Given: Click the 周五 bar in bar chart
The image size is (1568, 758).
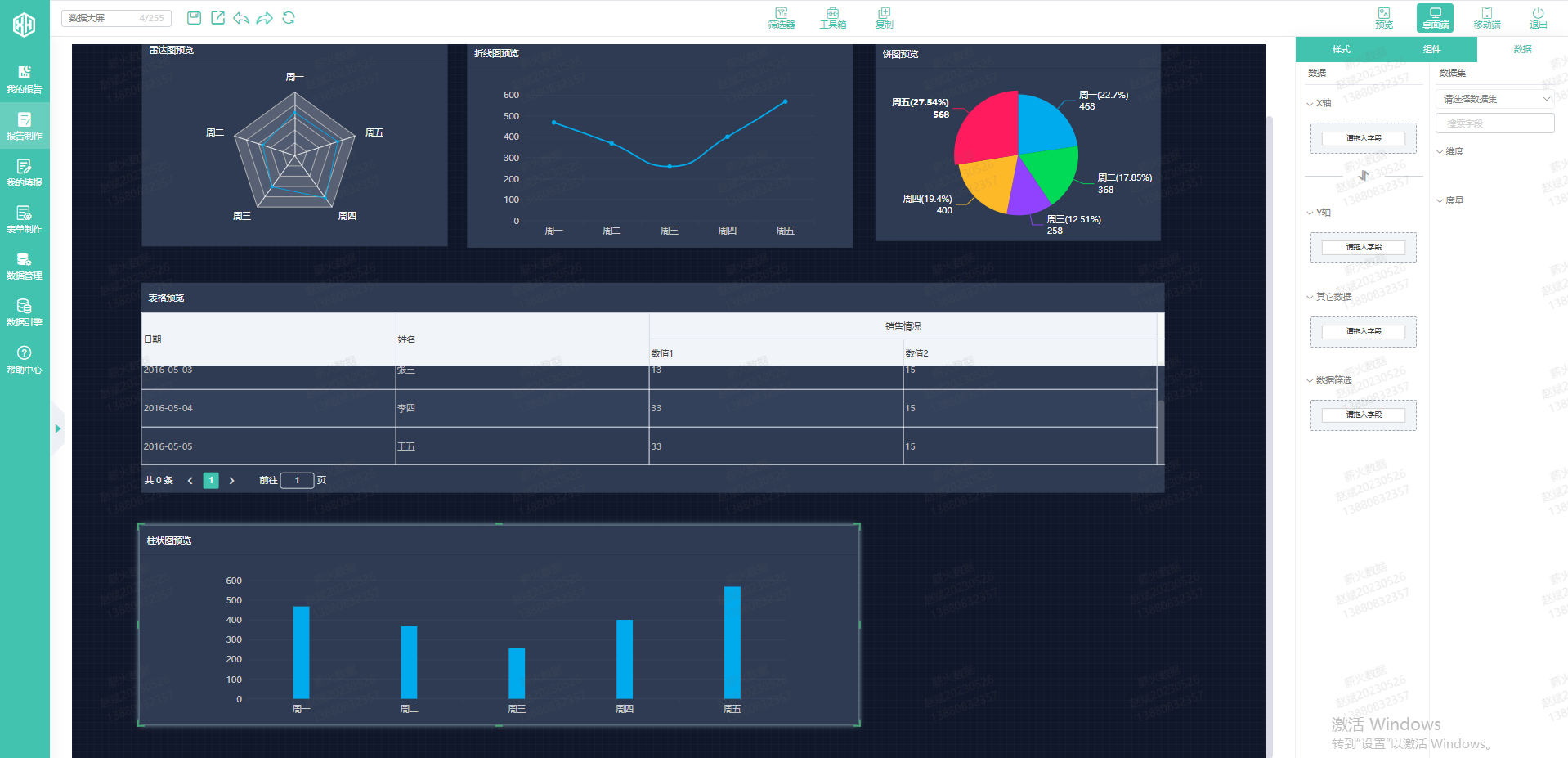Looking at the screenshot, I should (x=732, y=643).
